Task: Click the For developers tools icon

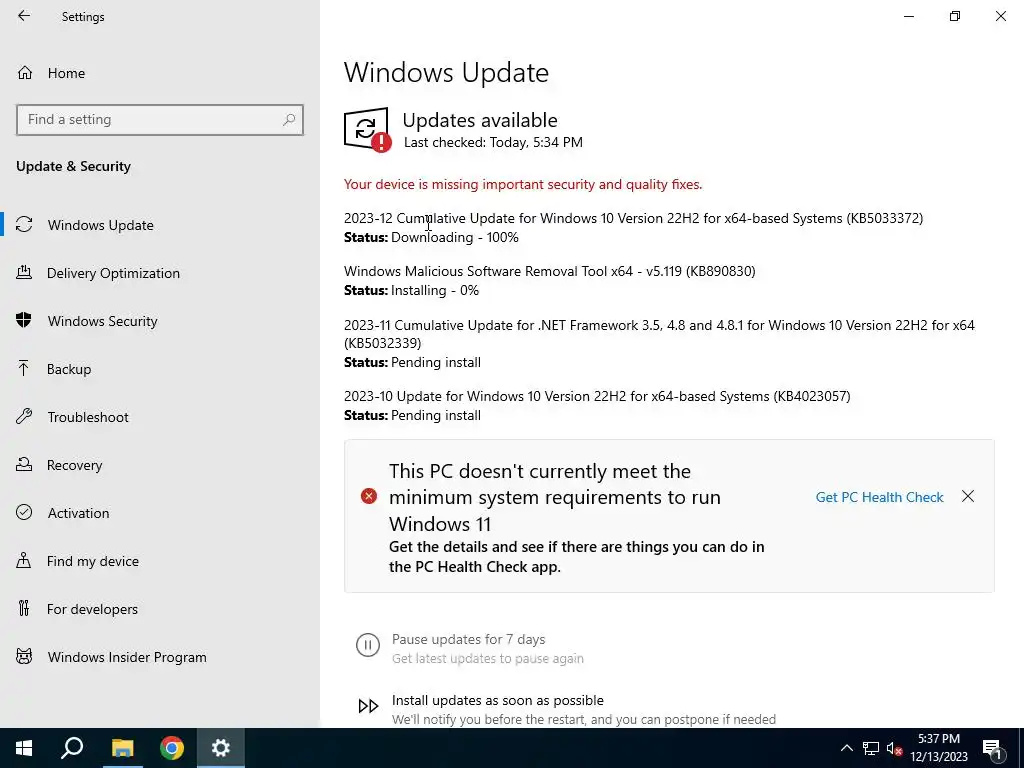Action: 24,608
